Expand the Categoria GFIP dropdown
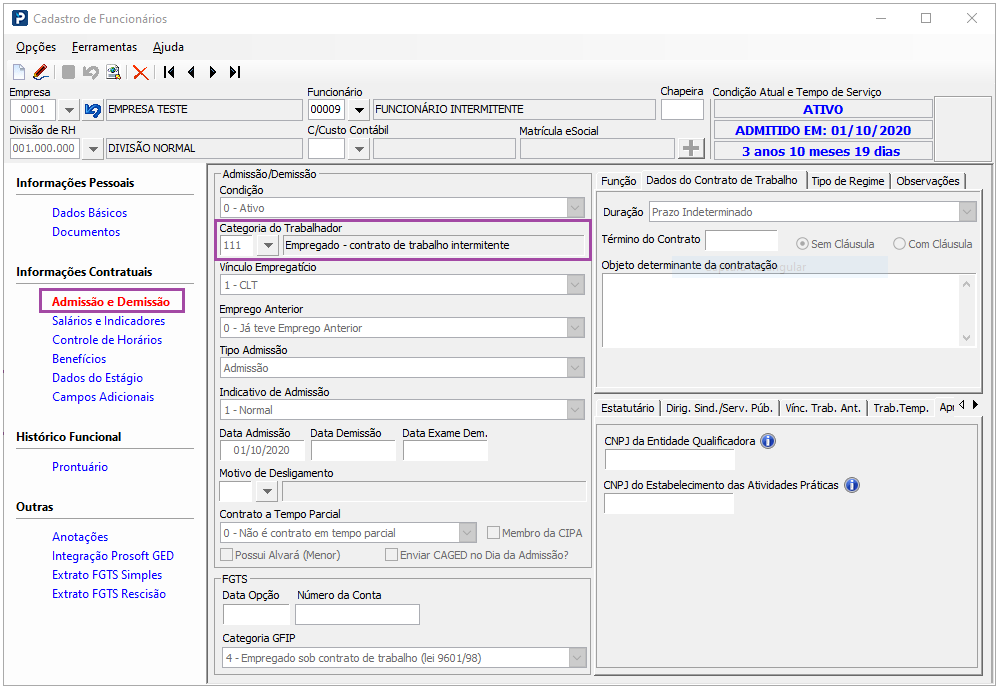 coord(577,657)
